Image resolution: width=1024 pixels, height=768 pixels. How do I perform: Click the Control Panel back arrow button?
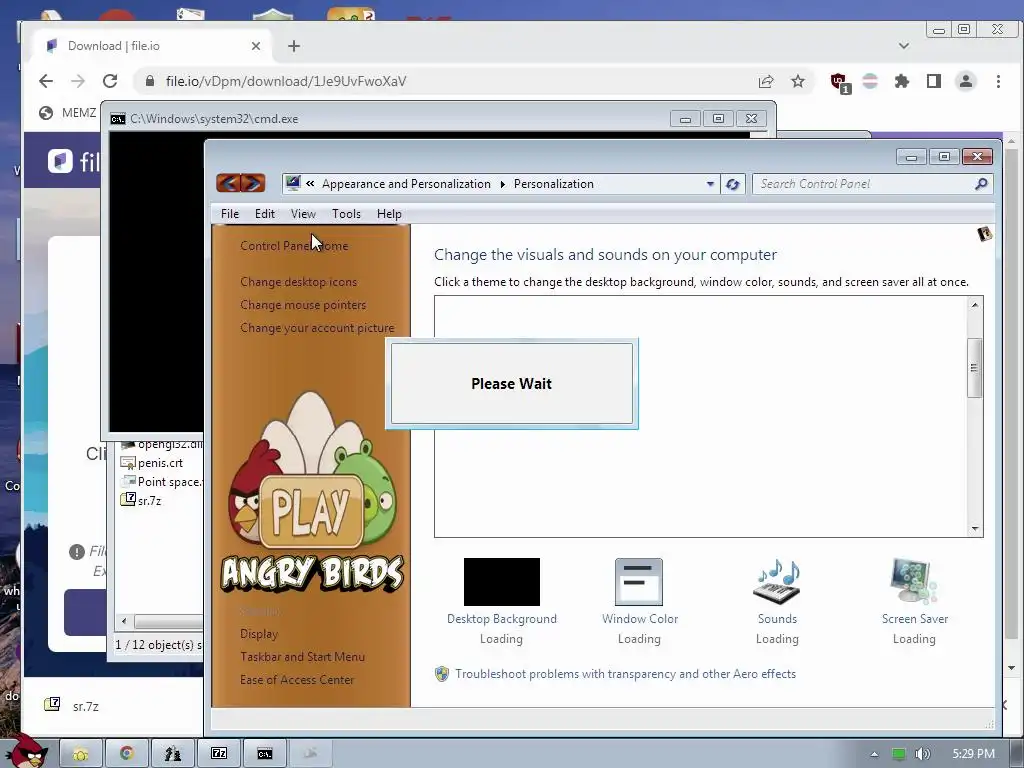coord(229,184)
